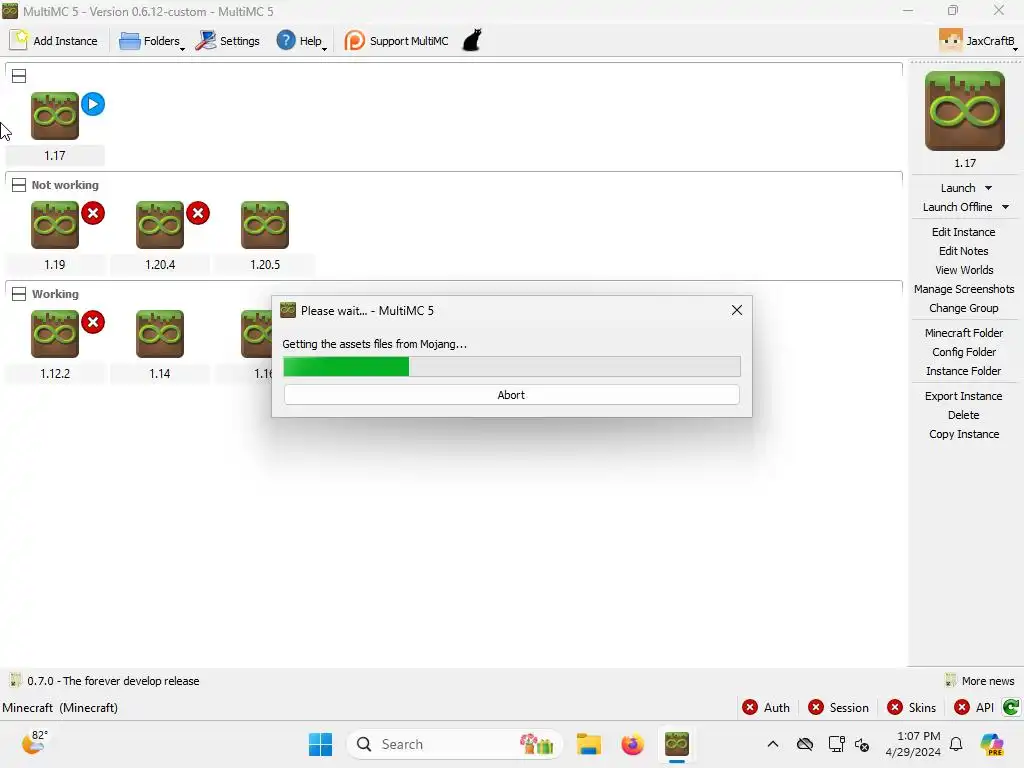Open the Windows Start menu
Screen dimensions: 1024x768
(320, 744)
